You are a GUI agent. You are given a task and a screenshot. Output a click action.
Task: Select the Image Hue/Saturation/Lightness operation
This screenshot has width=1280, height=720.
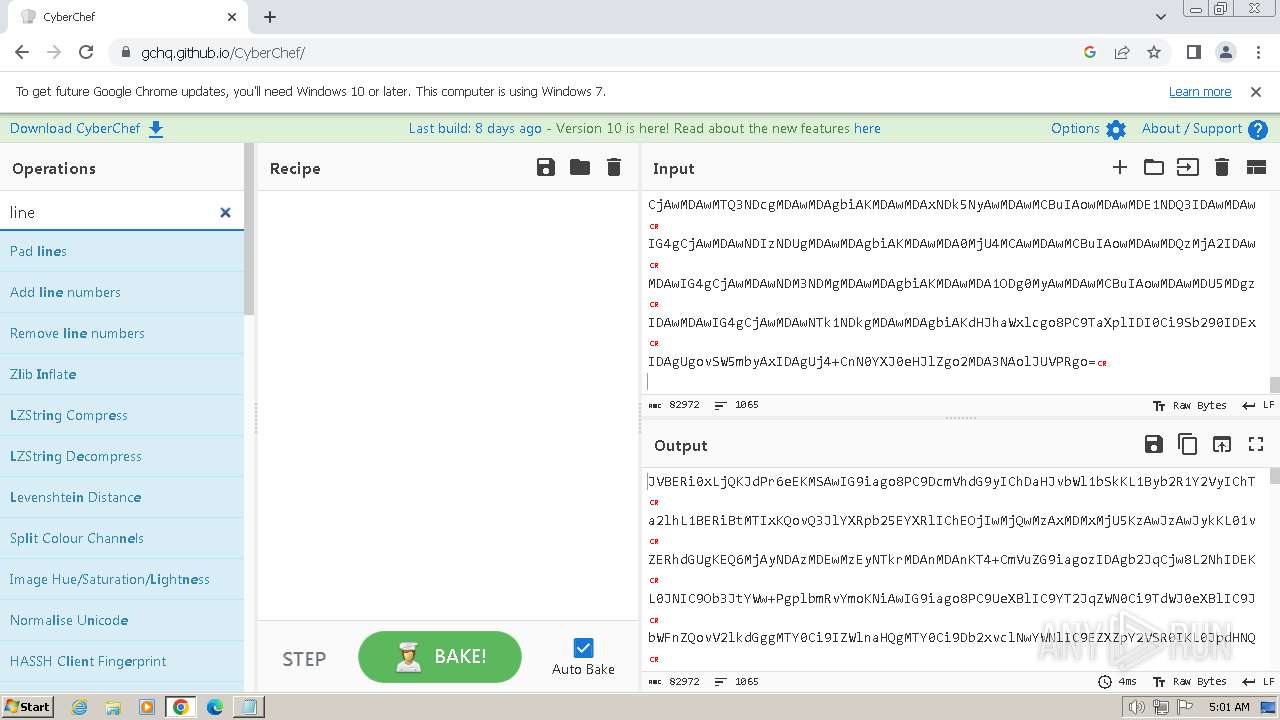(122, 579)
